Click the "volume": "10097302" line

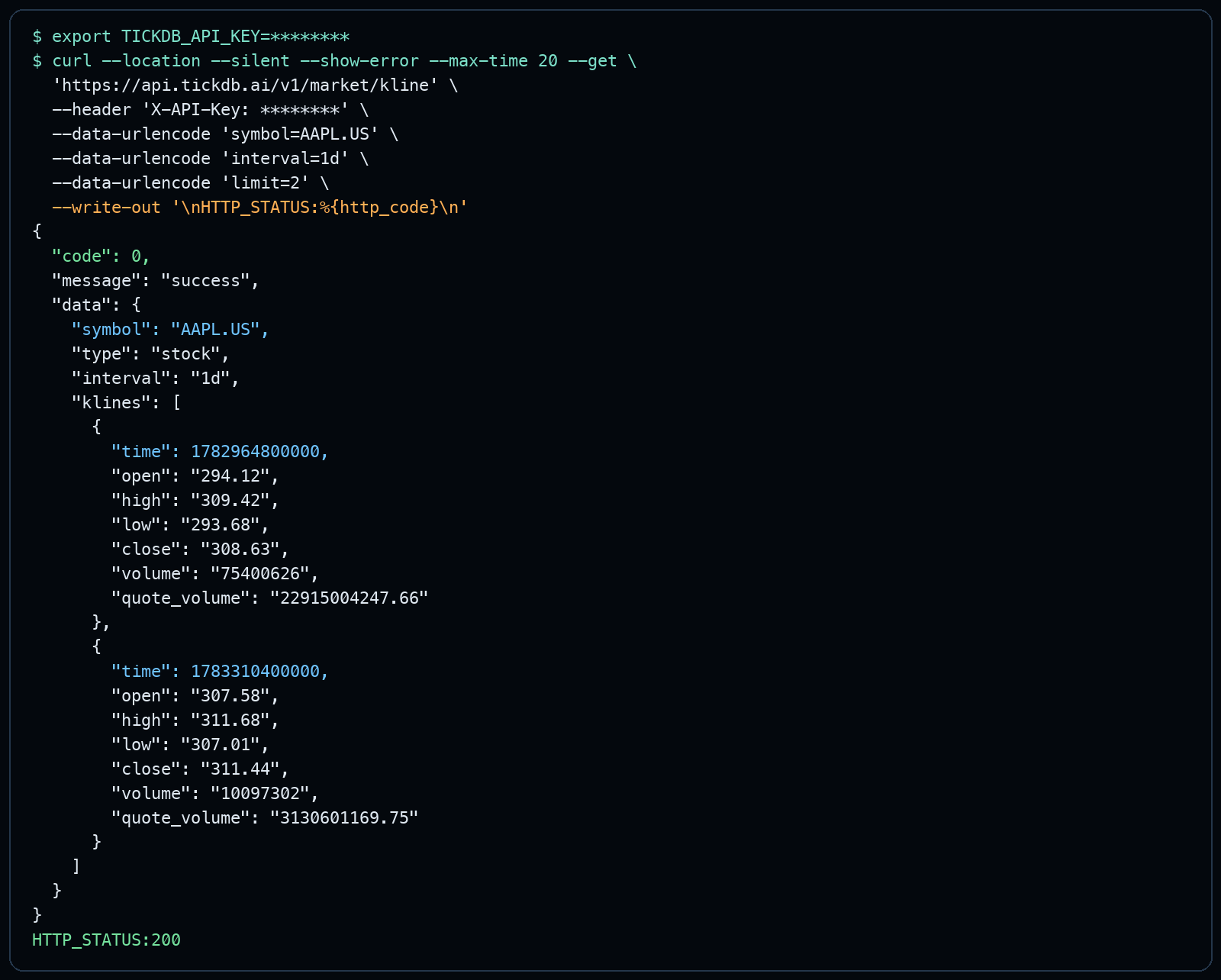[215, 794]
